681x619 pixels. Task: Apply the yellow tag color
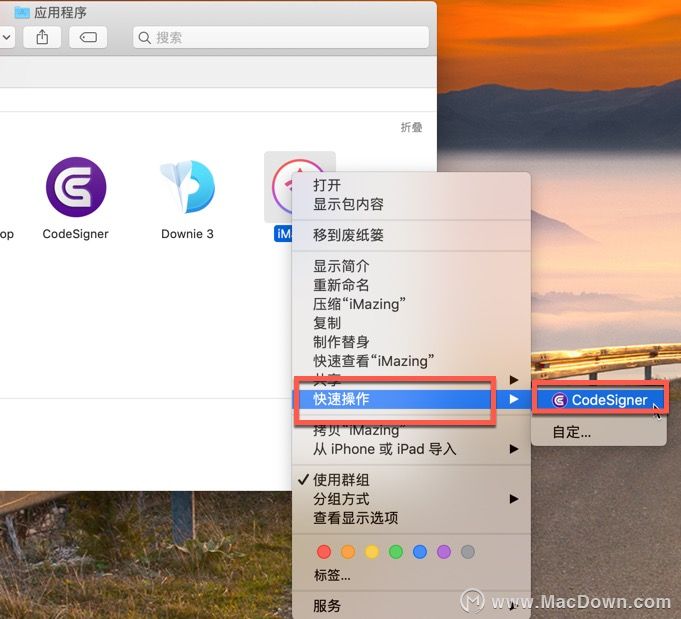[x=372, y=552]
